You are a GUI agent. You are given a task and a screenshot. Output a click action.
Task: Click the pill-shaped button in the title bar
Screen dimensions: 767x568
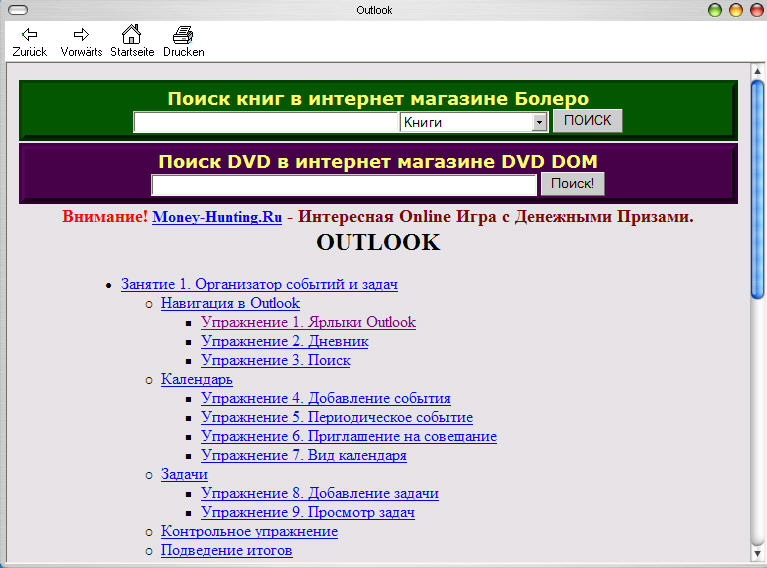click(x=18, y=10)
